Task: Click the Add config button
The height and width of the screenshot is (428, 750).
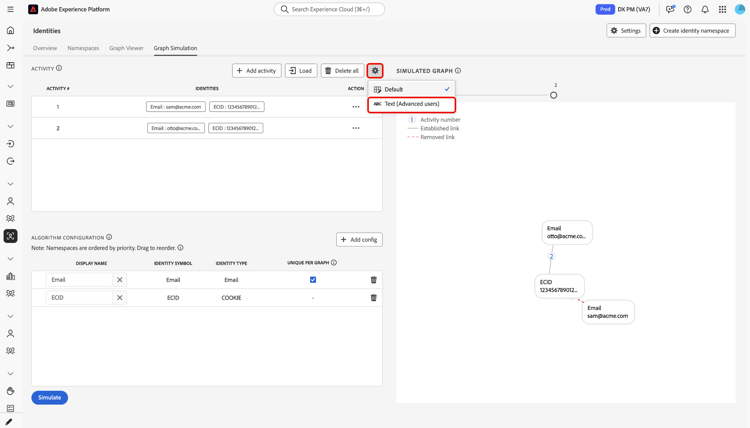Action: tap(359, 240)
